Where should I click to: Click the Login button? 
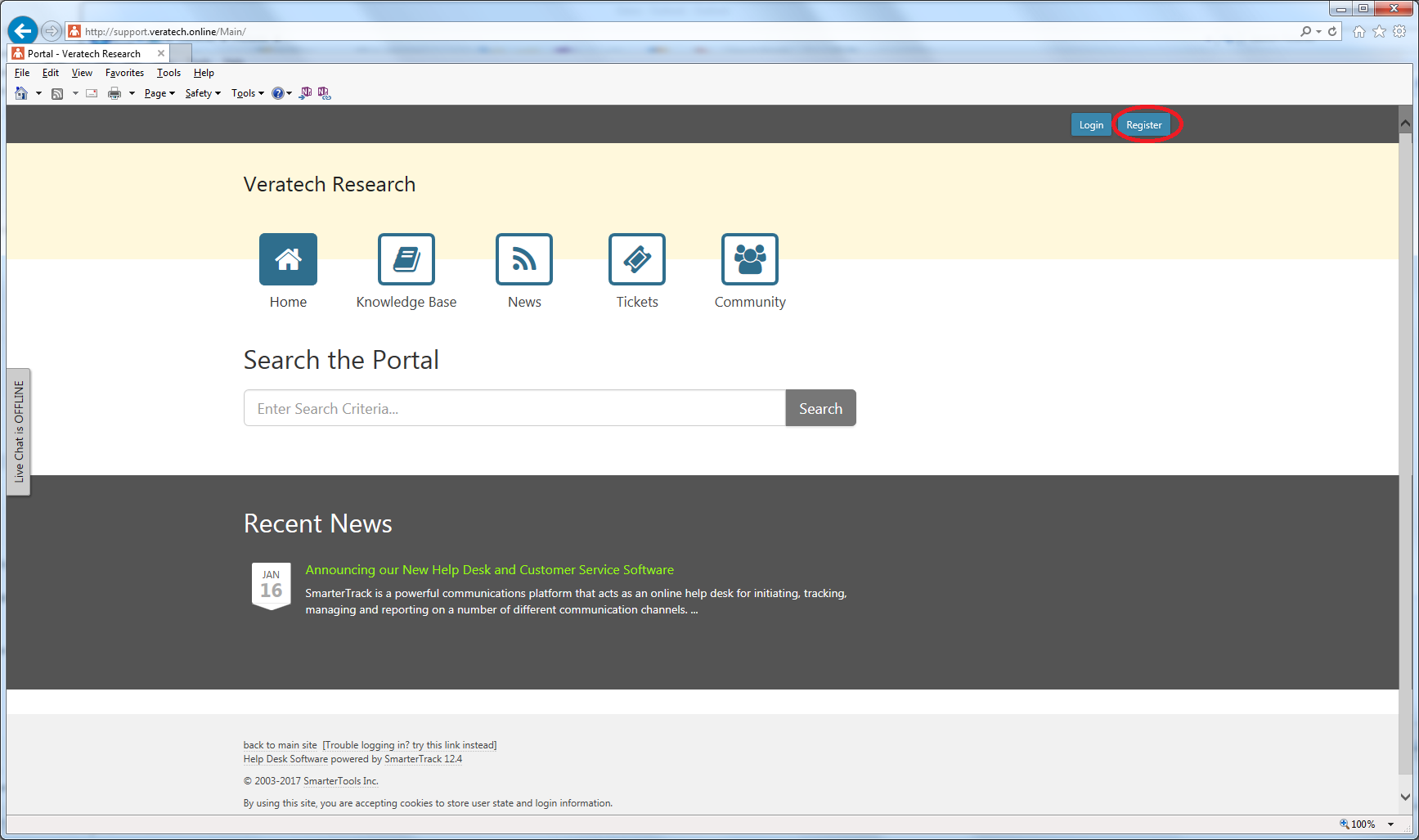click(x=1091, y=124)
